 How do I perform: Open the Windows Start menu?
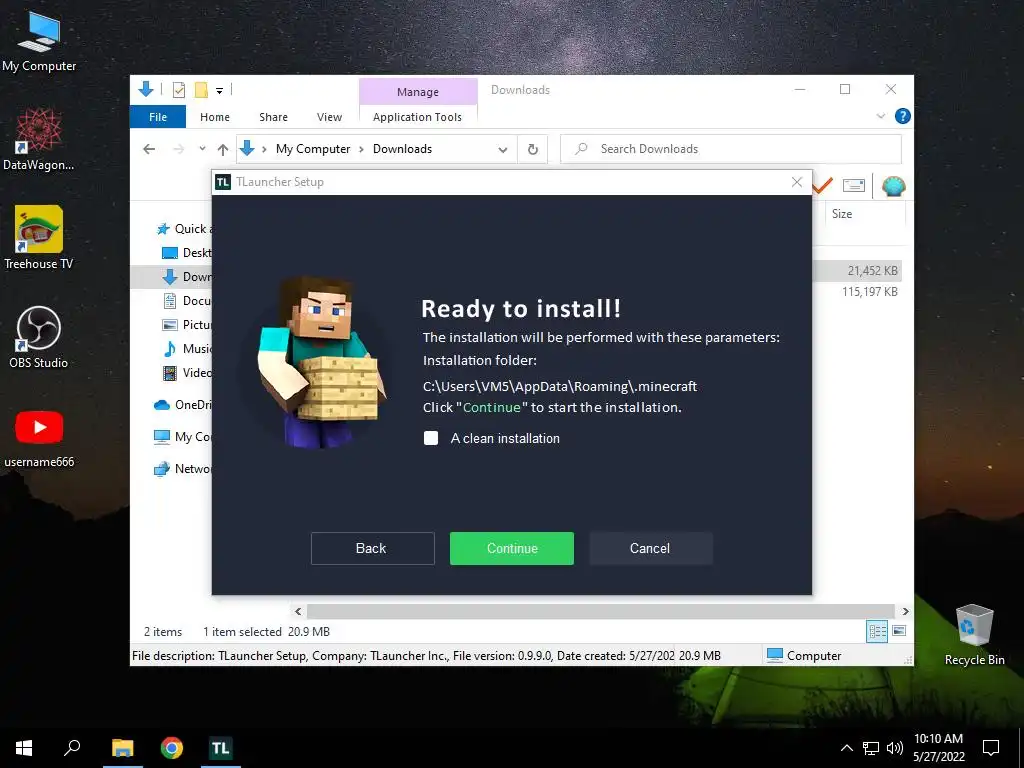[x=24, y=748]
